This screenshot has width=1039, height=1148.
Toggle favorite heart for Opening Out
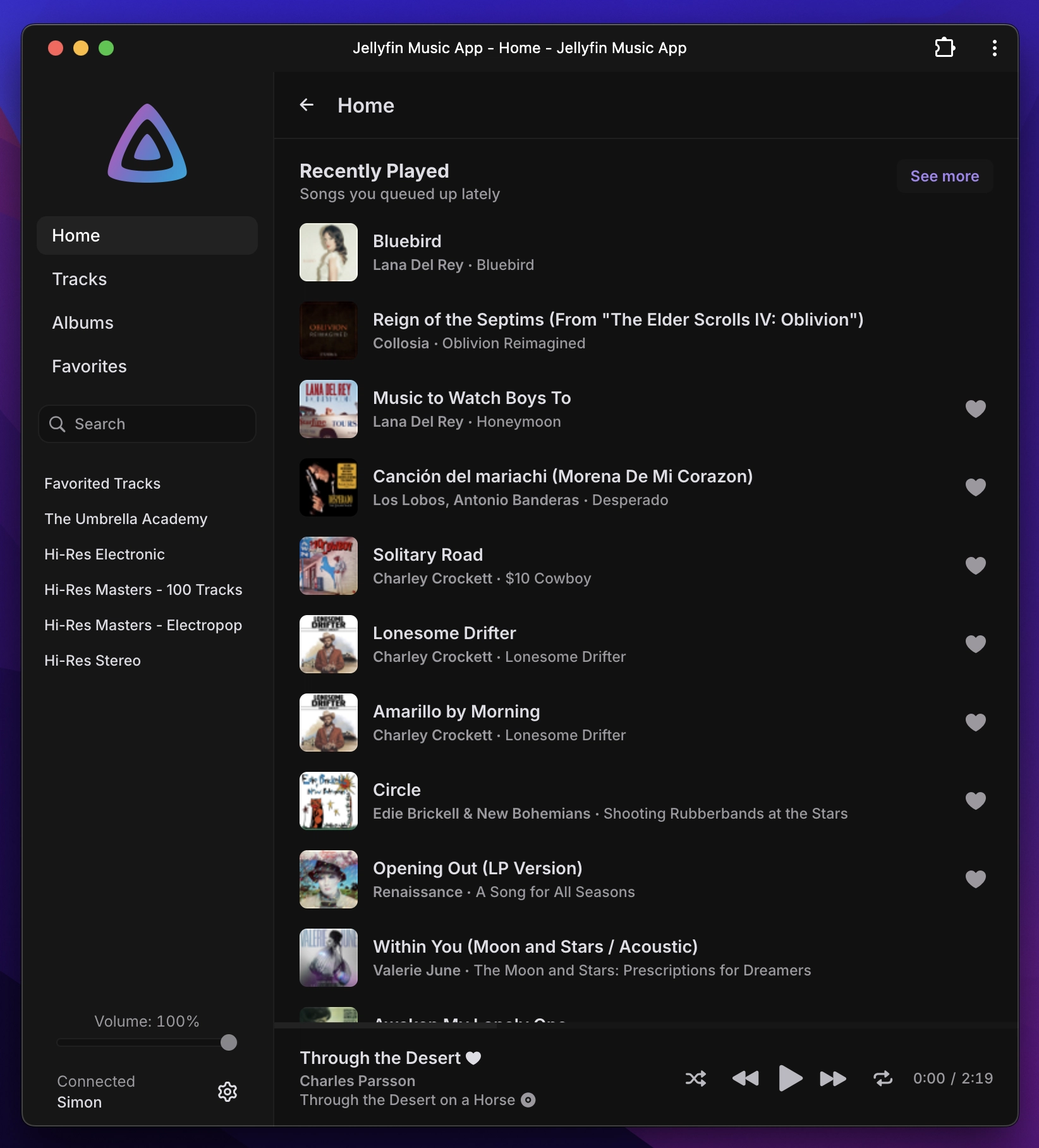point(976,879)
